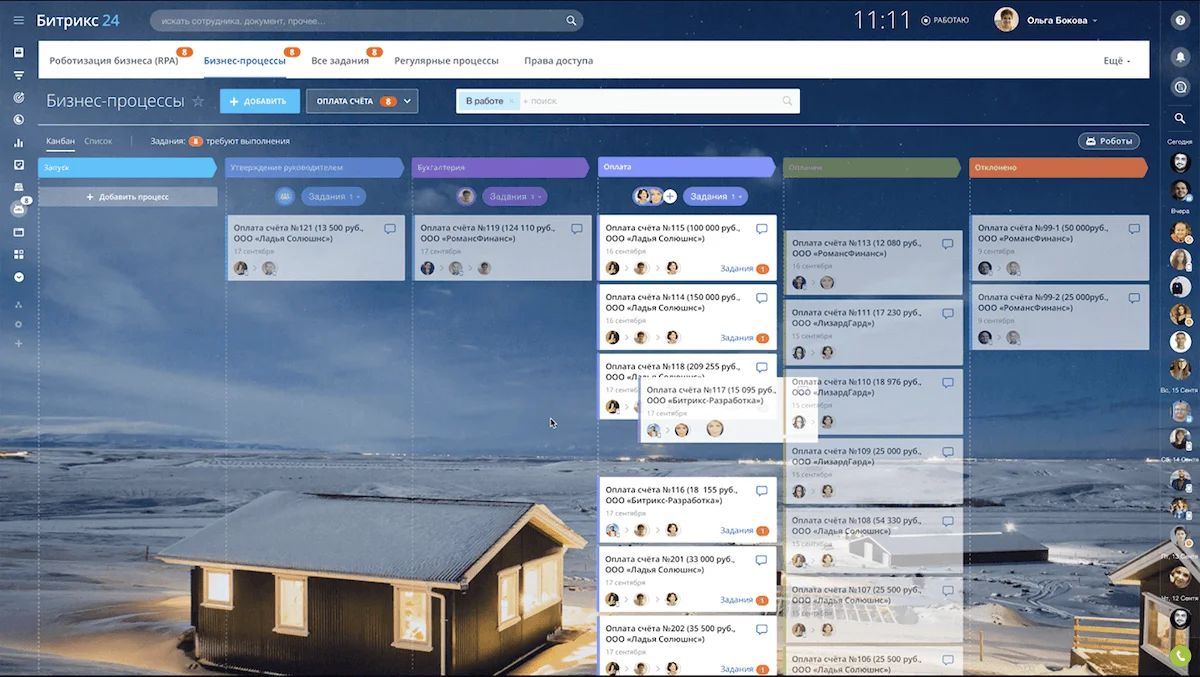Switch to the Список view

pos(98,141)
